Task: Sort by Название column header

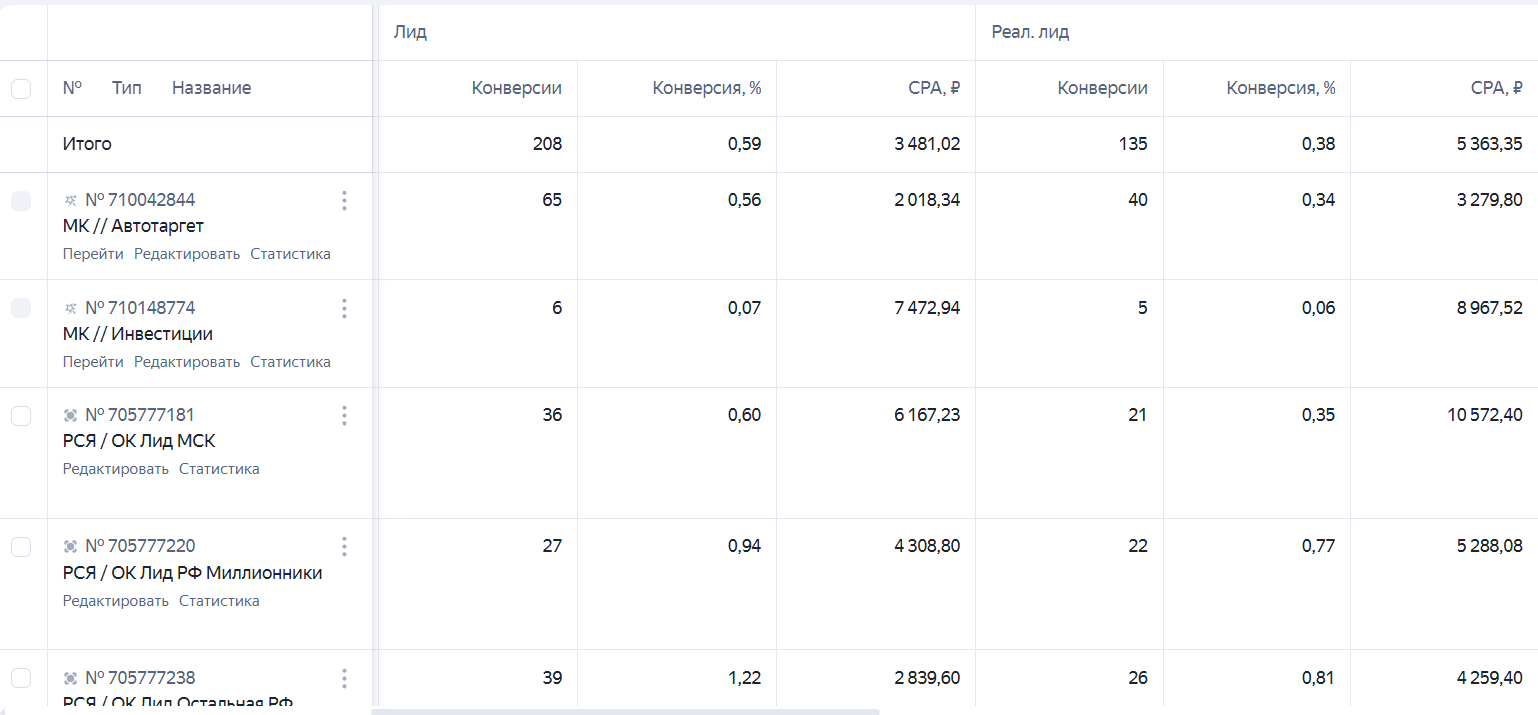Action: [x=211, y=88]
